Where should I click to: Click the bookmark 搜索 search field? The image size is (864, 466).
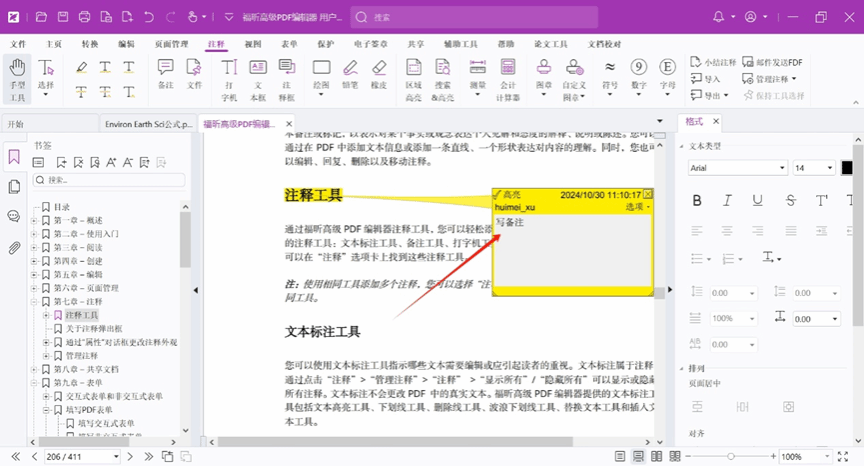point(108,180)
